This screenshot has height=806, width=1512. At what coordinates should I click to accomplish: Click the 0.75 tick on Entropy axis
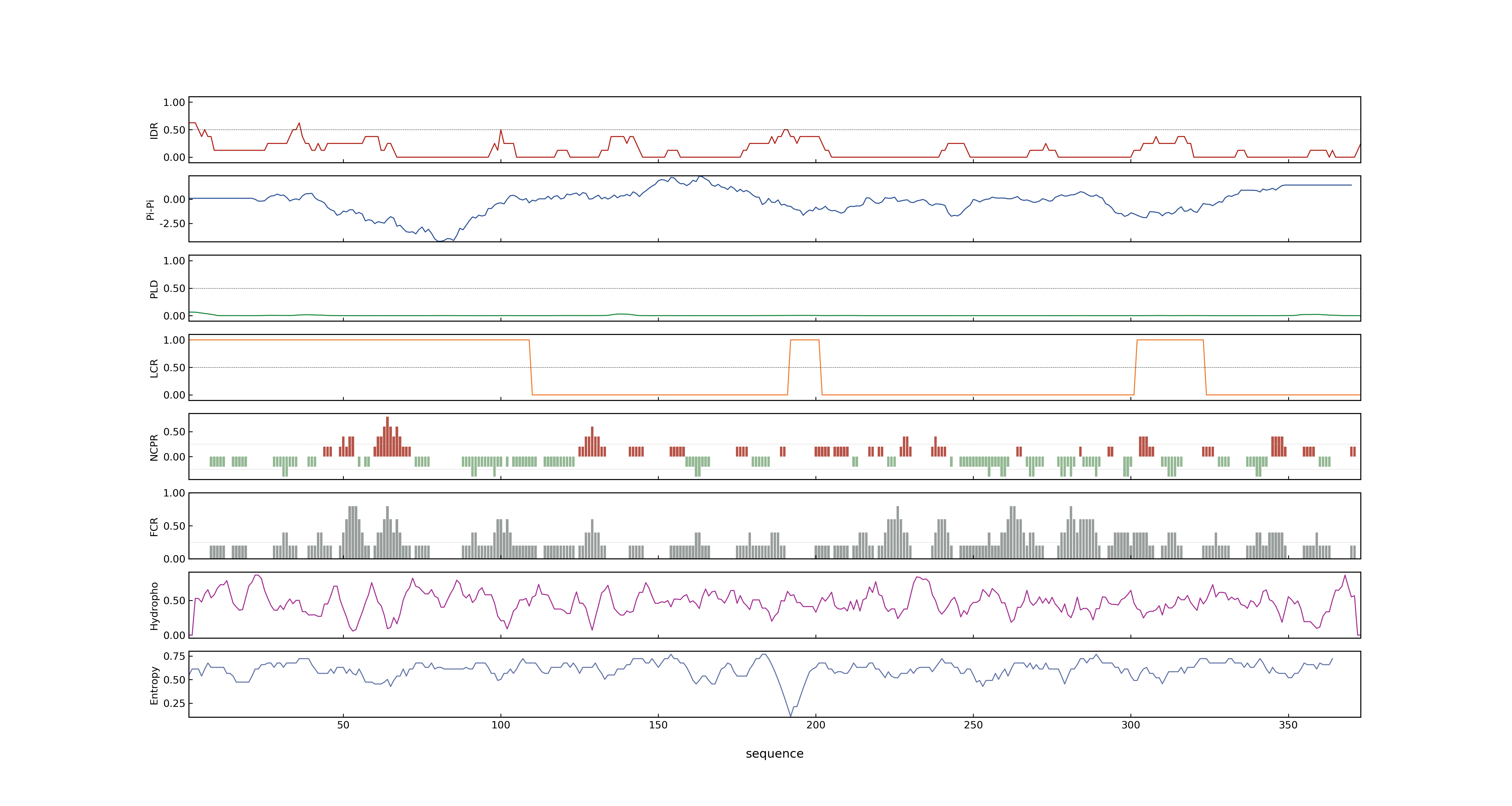[174, 656]
